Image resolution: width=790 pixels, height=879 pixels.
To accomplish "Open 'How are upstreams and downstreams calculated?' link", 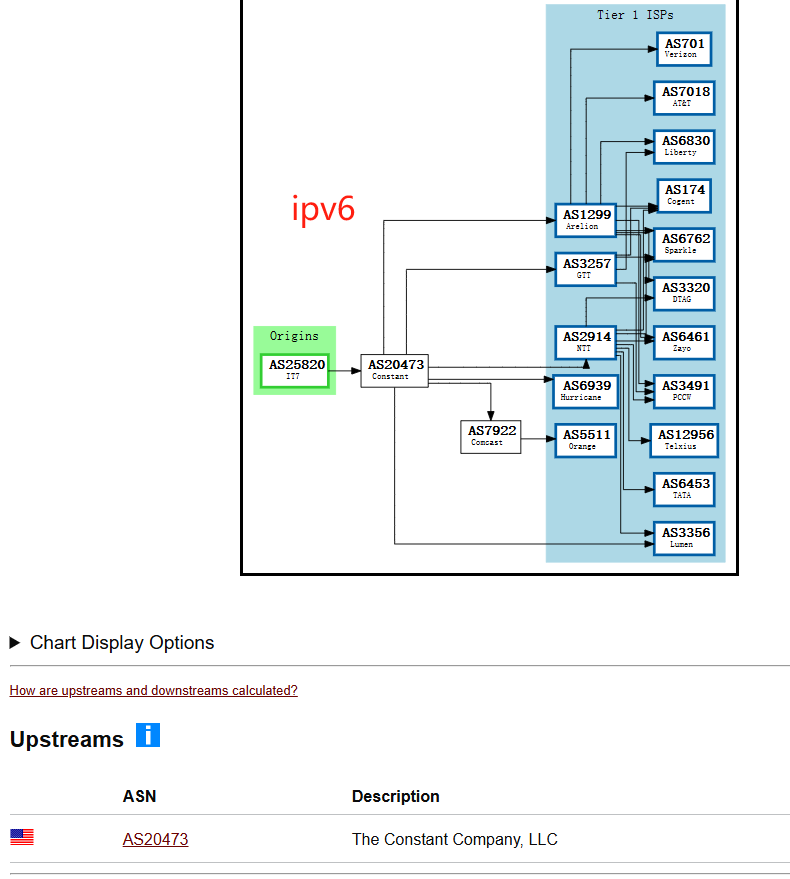I will [x=154, y=690].
